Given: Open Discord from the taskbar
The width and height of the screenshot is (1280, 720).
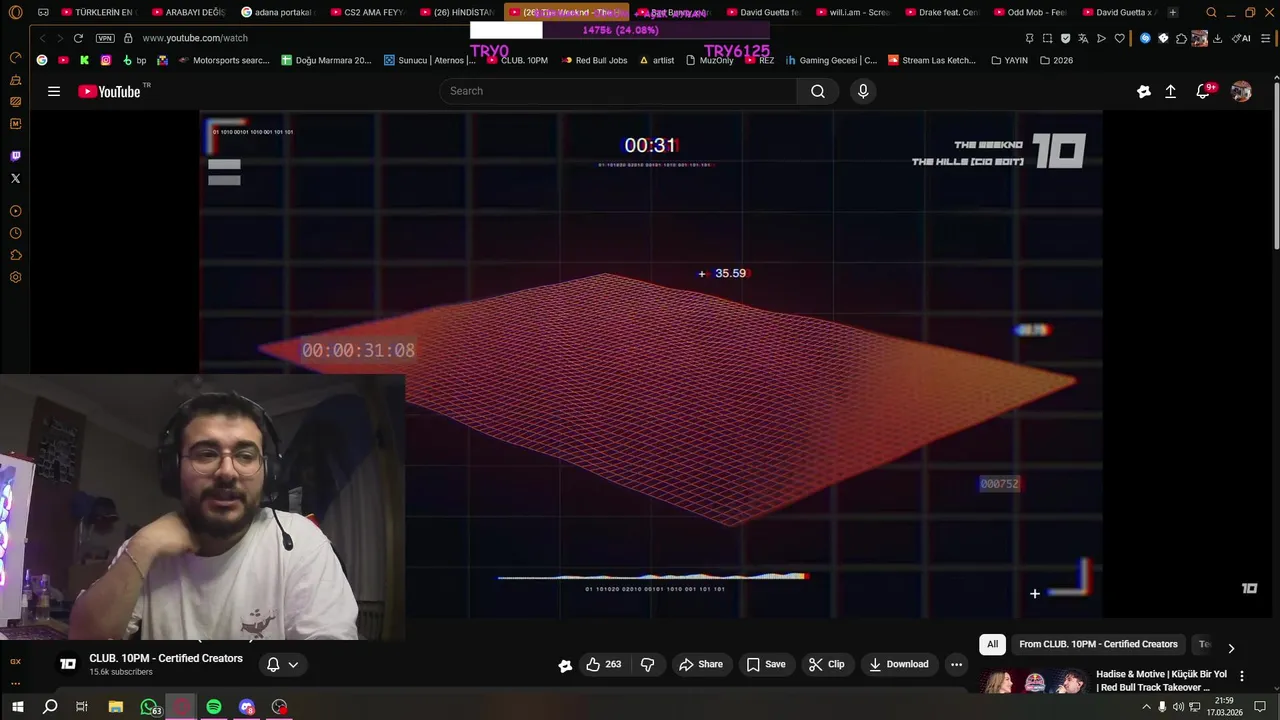Looking at the screenshot, I should tap(247, 707).
